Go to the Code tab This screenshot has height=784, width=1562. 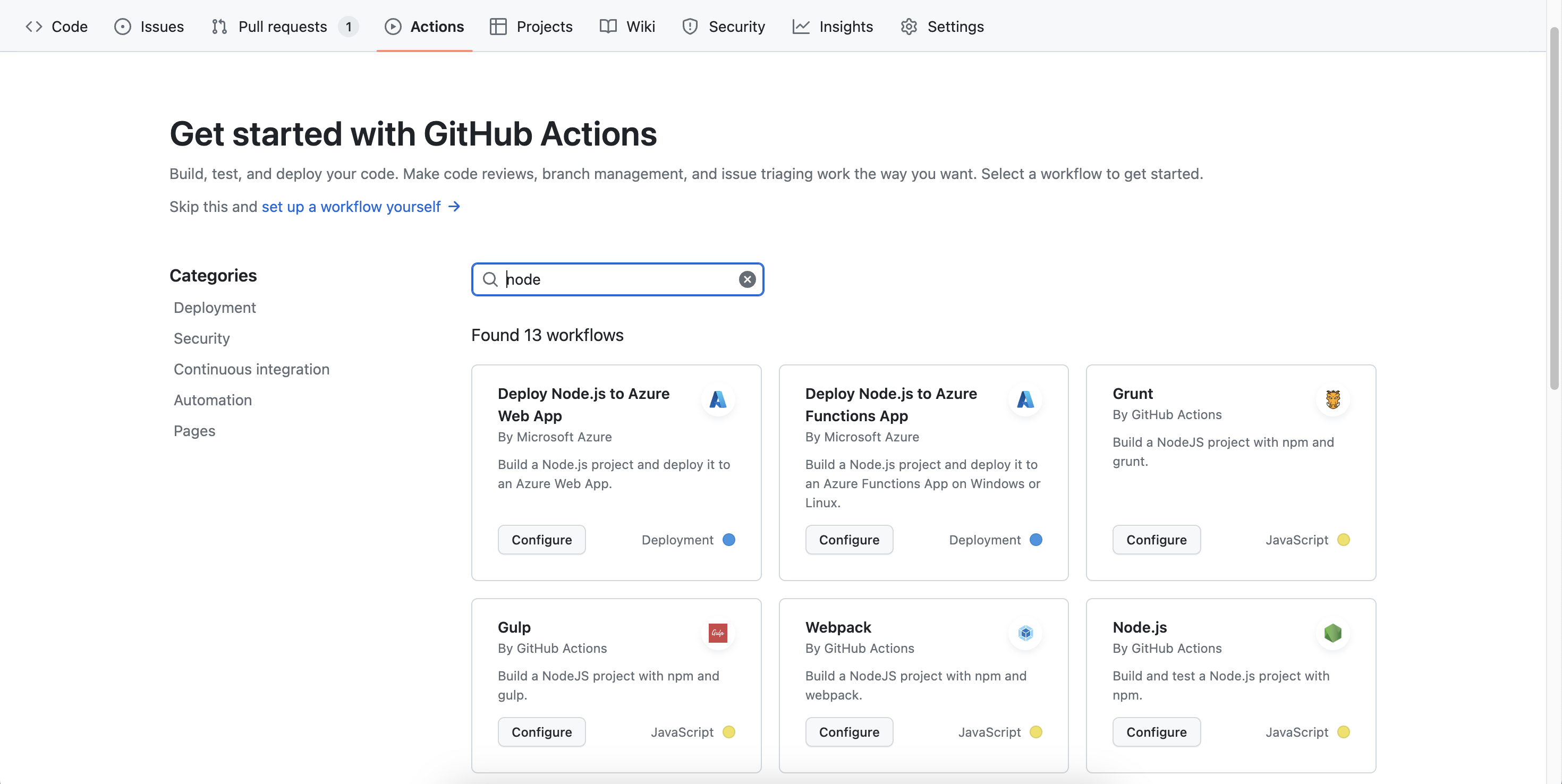57,26
